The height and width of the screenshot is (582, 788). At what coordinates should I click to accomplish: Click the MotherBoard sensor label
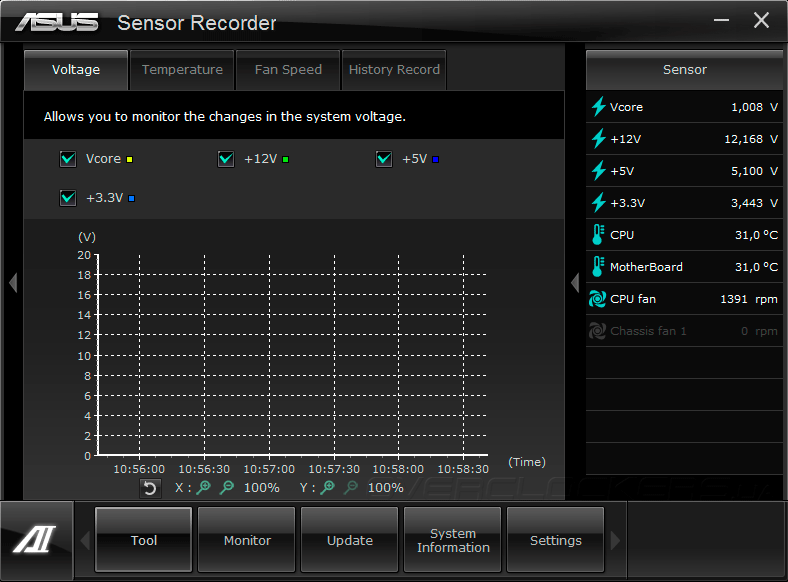tap(646, 267)
